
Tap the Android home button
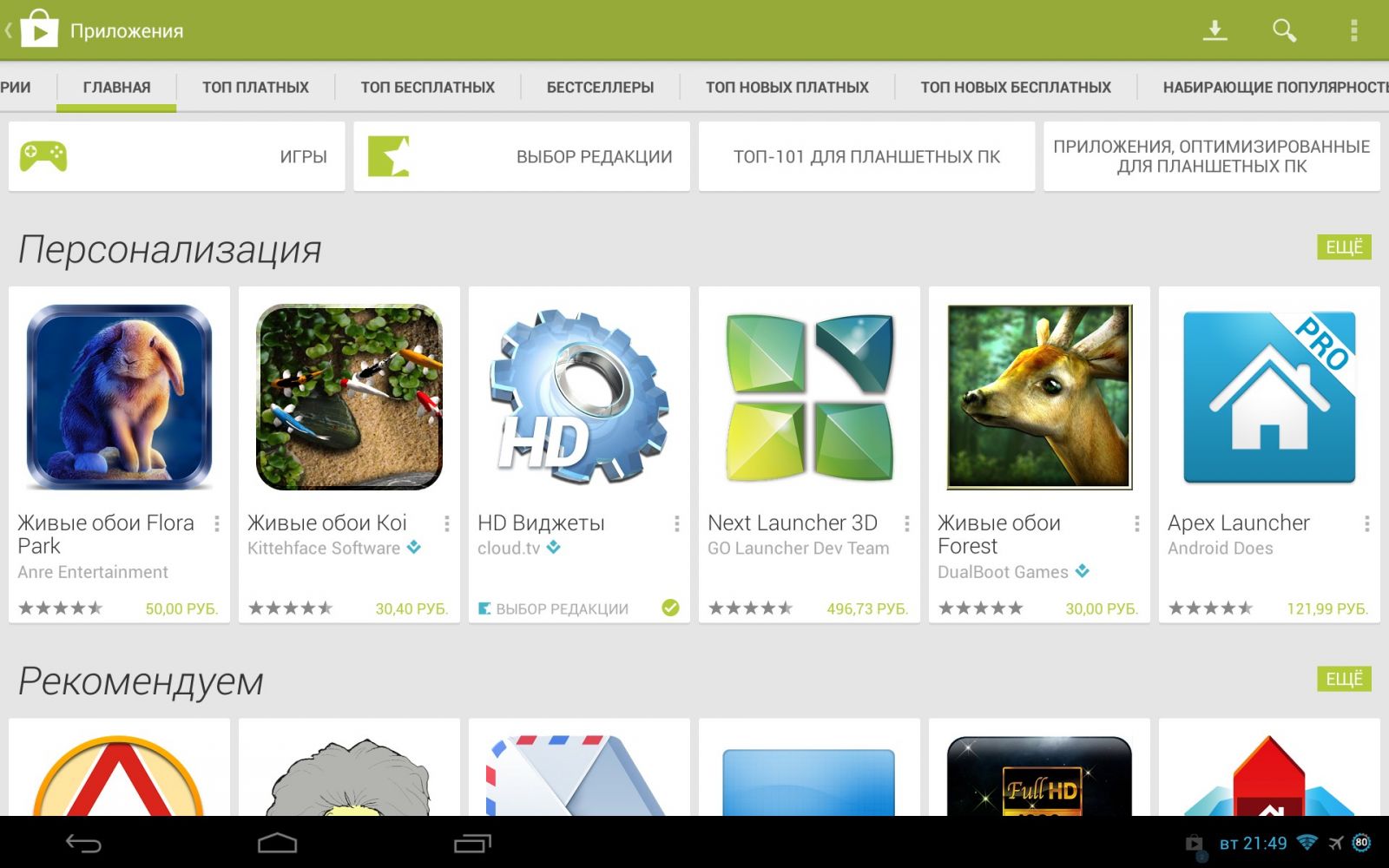[278, 843]
